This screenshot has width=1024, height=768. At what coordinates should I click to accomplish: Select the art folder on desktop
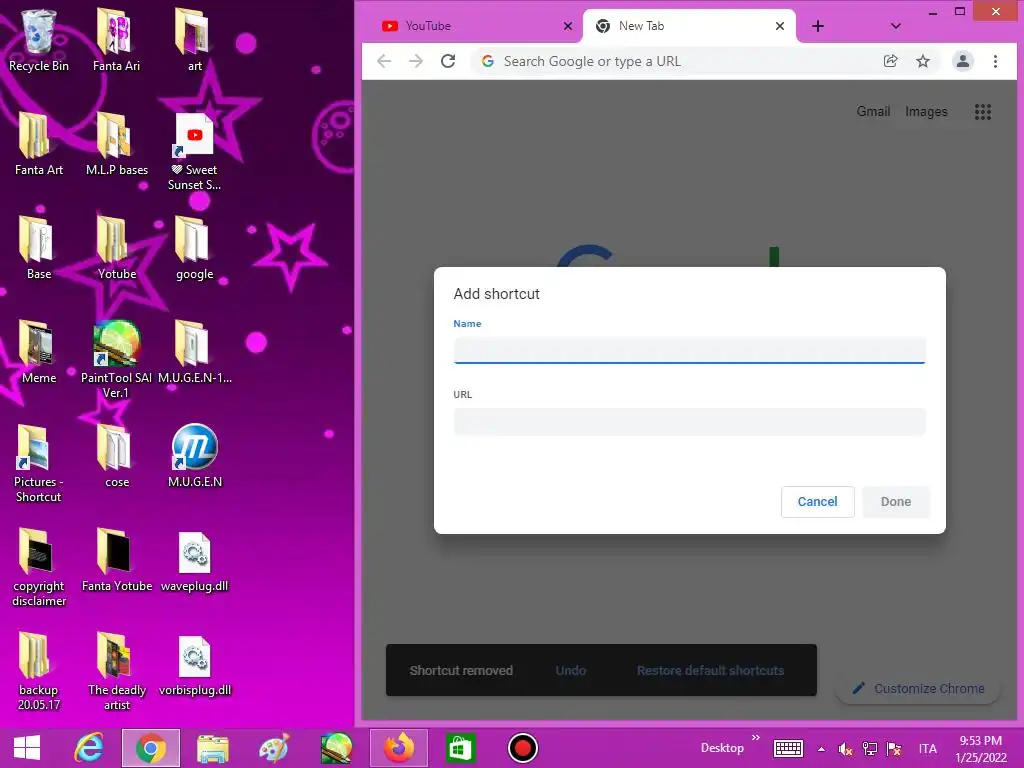click(x=194, y=40)
